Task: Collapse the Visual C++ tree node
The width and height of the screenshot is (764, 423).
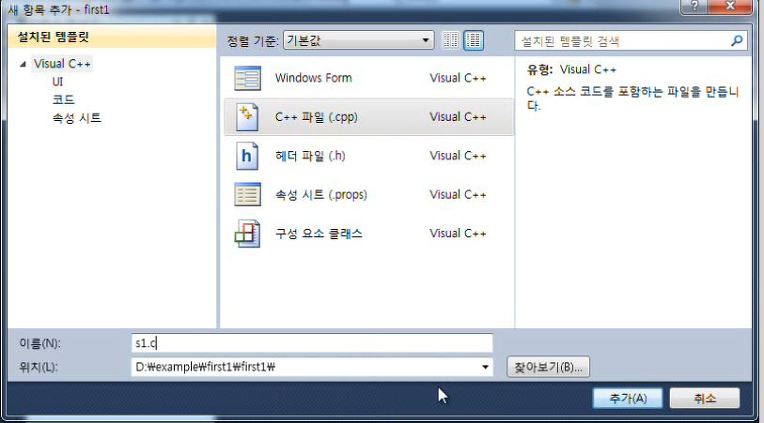Action: coord(23,64)
